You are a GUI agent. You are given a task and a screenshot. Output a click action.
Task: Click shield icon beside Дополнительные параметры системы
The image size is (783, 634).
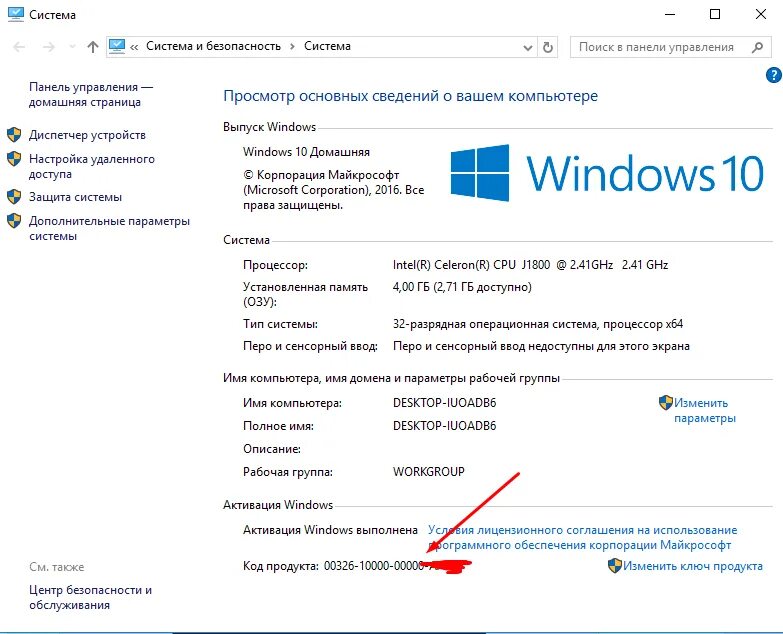14,220
